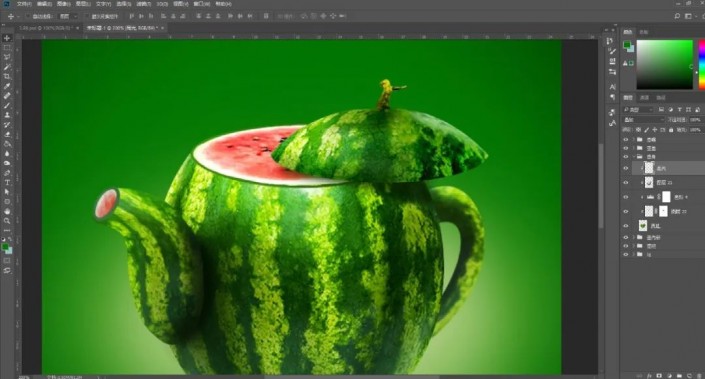Expand the group just below watermelon layer
The image size is (705, 379).
click(634, 237)
